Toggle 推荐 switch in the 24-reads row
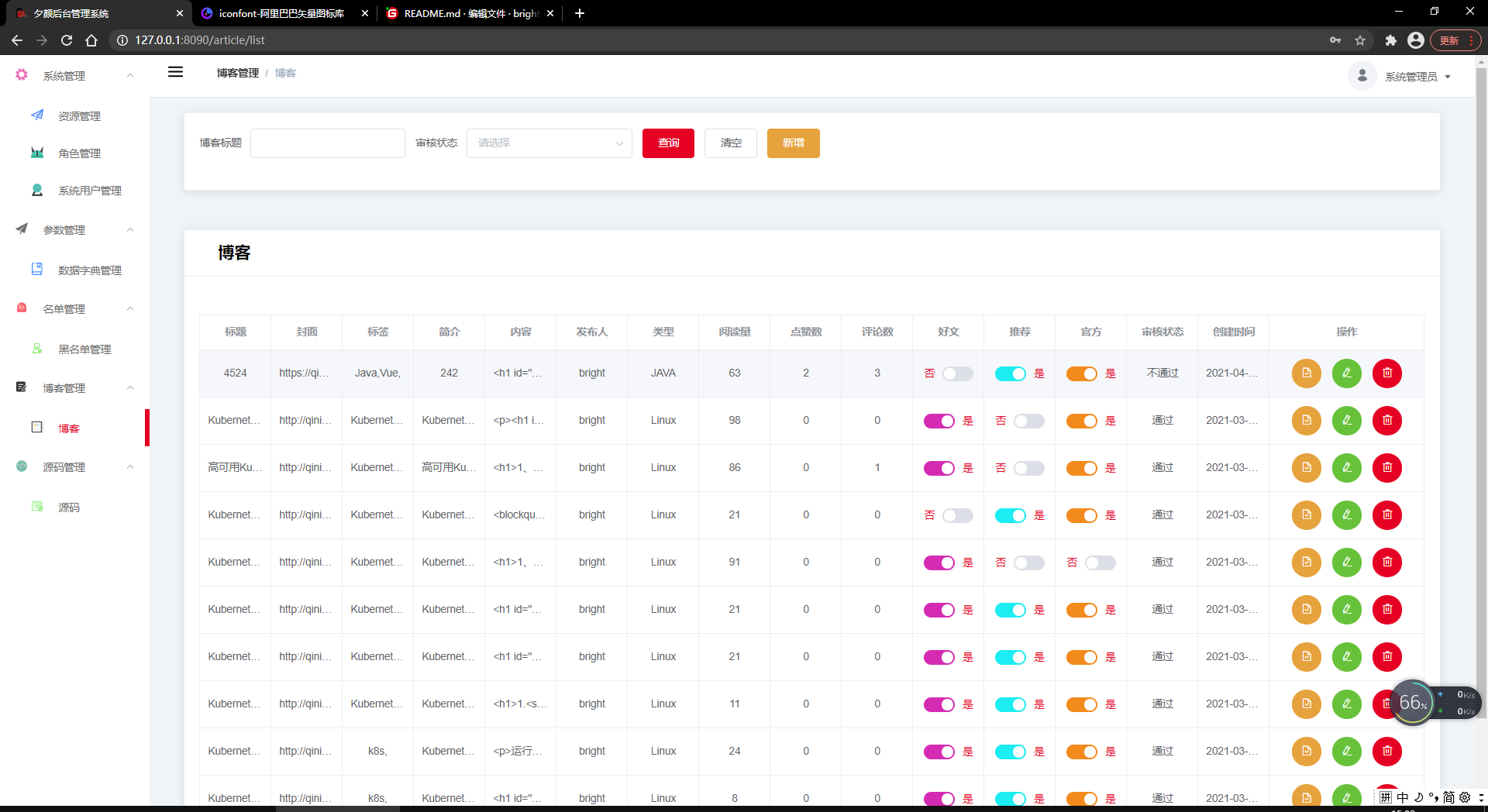Viewport: 1488px width, 812px height. click(x=1011, y=752)
